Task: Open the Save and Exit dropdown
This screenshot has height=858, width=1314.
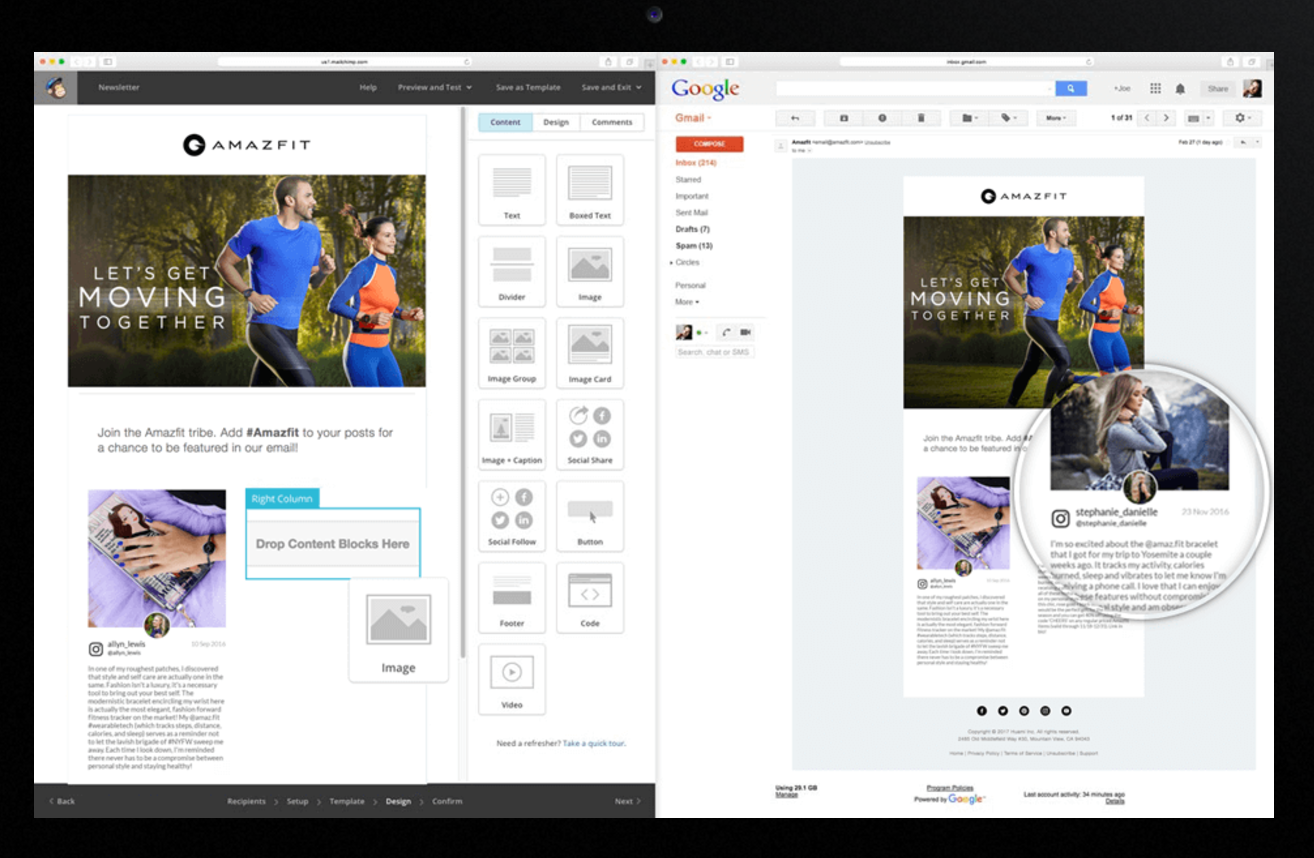Action: point(611,87)
